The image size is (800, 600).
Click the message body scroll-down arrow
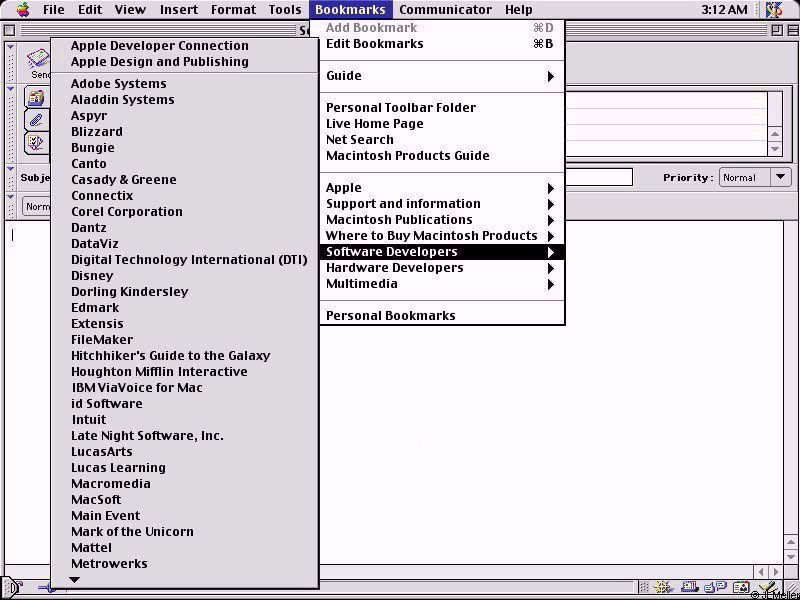click(x=792, y=555)
